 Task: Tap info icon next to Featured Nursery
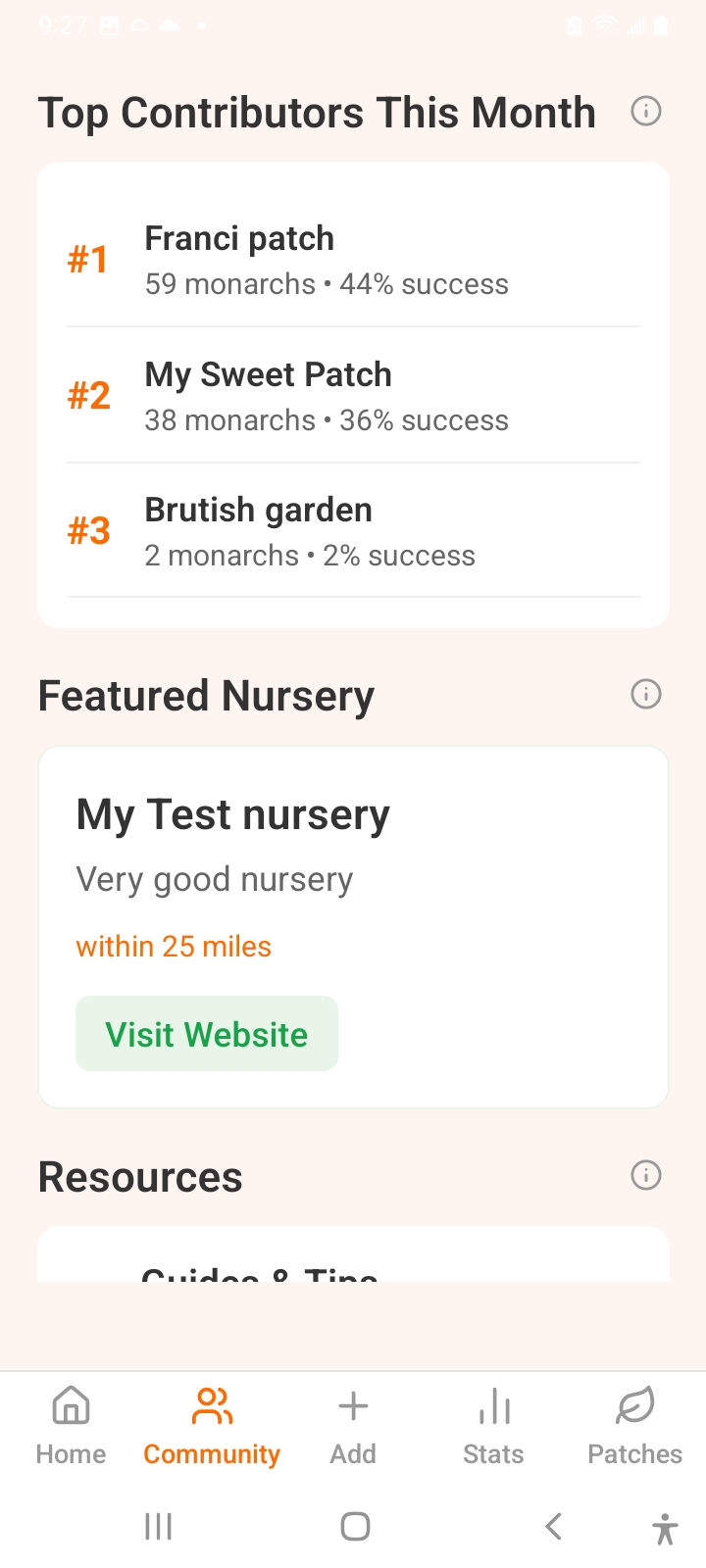tap(645, 695)
